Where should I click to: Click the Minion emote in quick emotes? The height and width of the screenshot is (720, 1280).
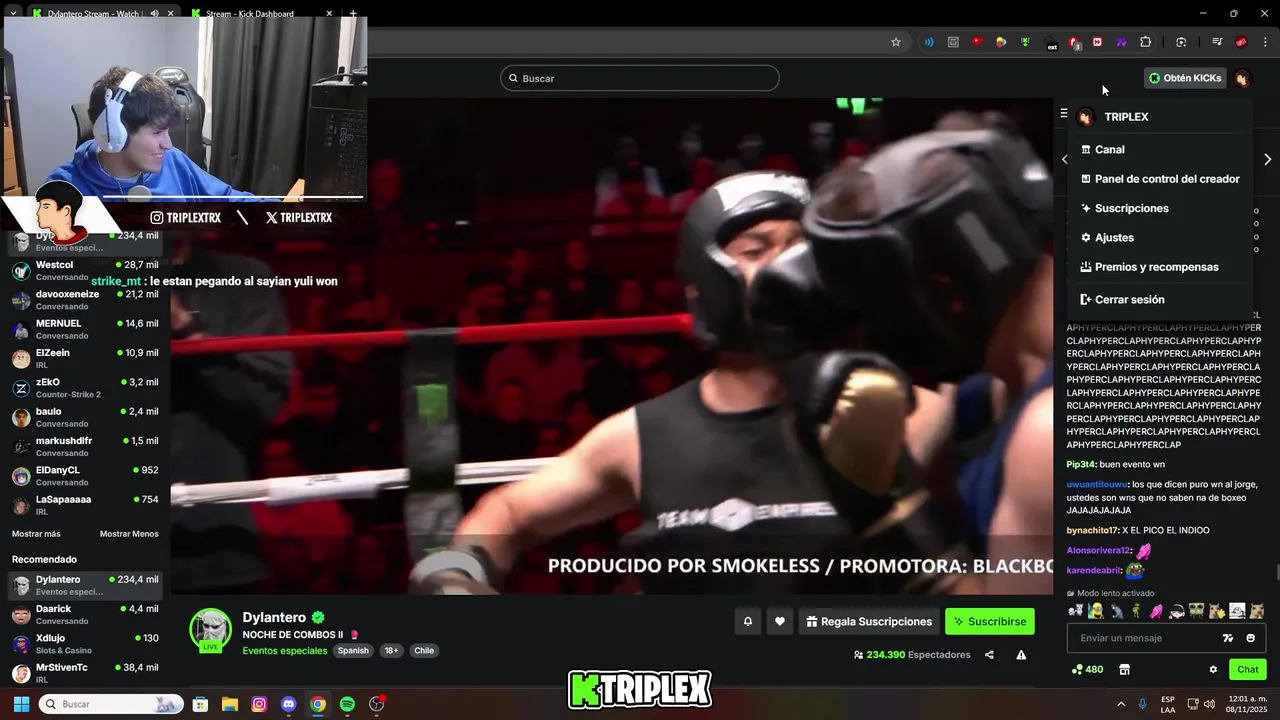point(1096,611)
